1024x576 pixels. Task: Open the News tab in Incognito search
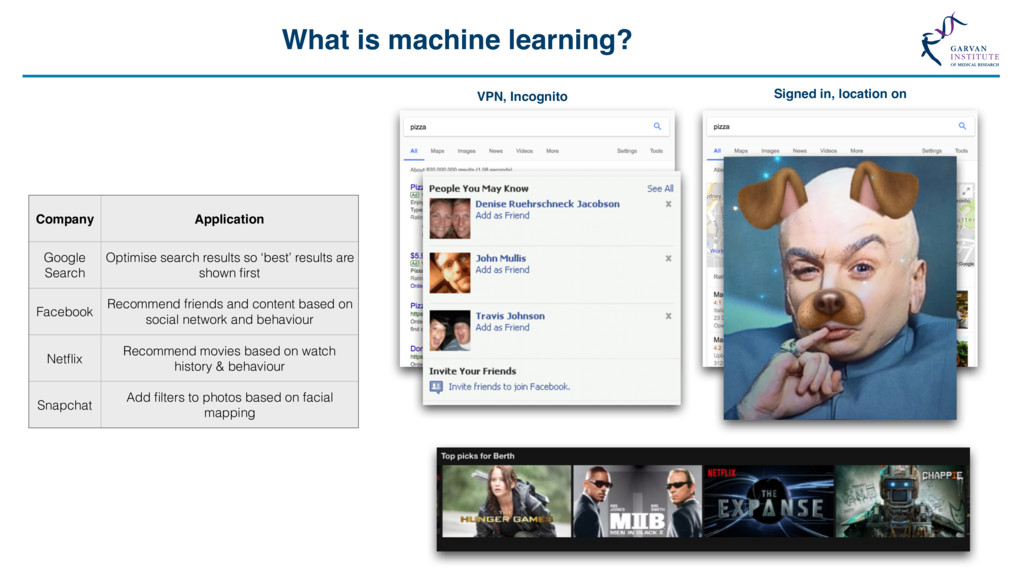pyautogui.click(x=496, y=151)
